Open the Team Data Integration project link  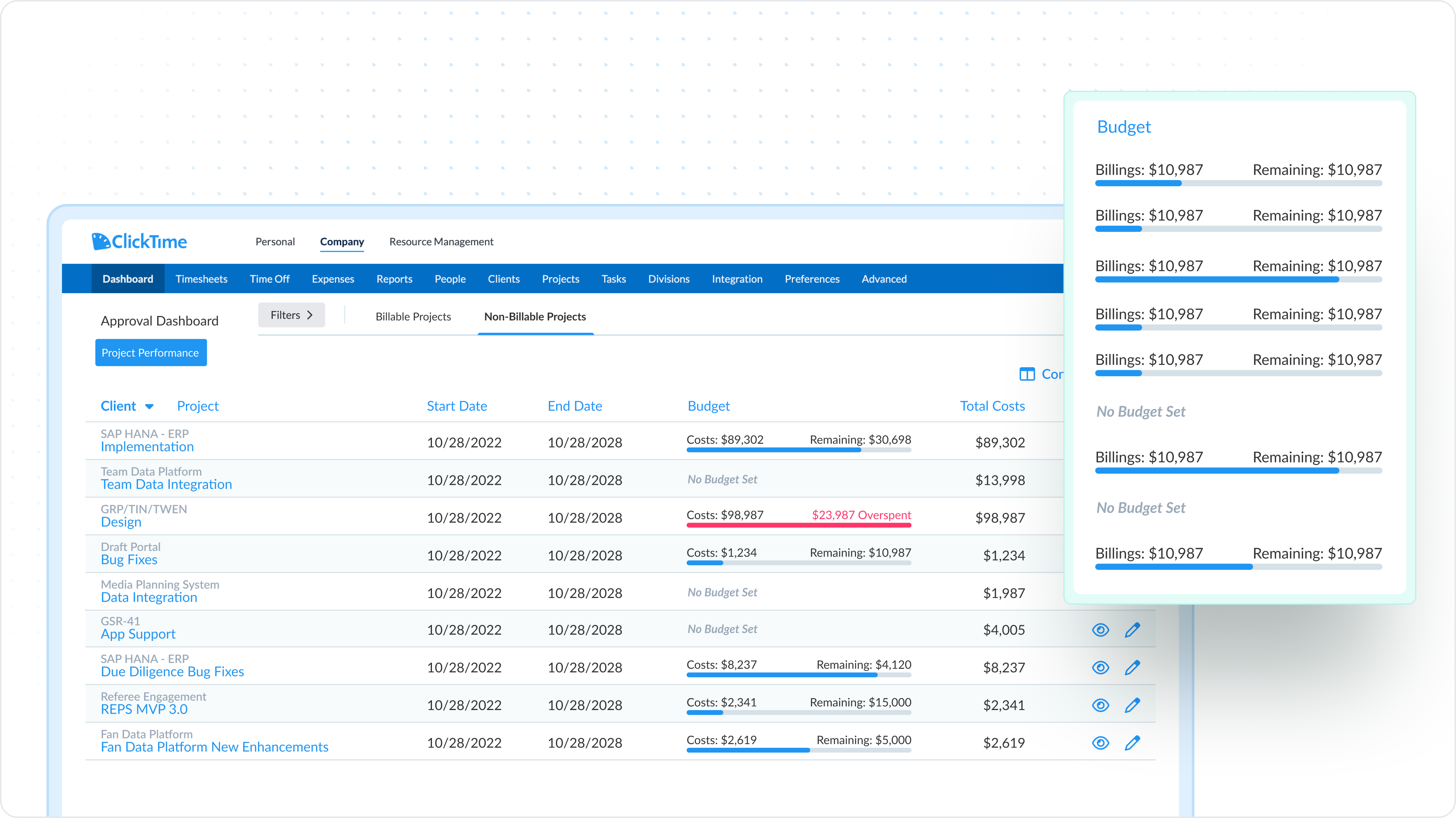[166, 484]
